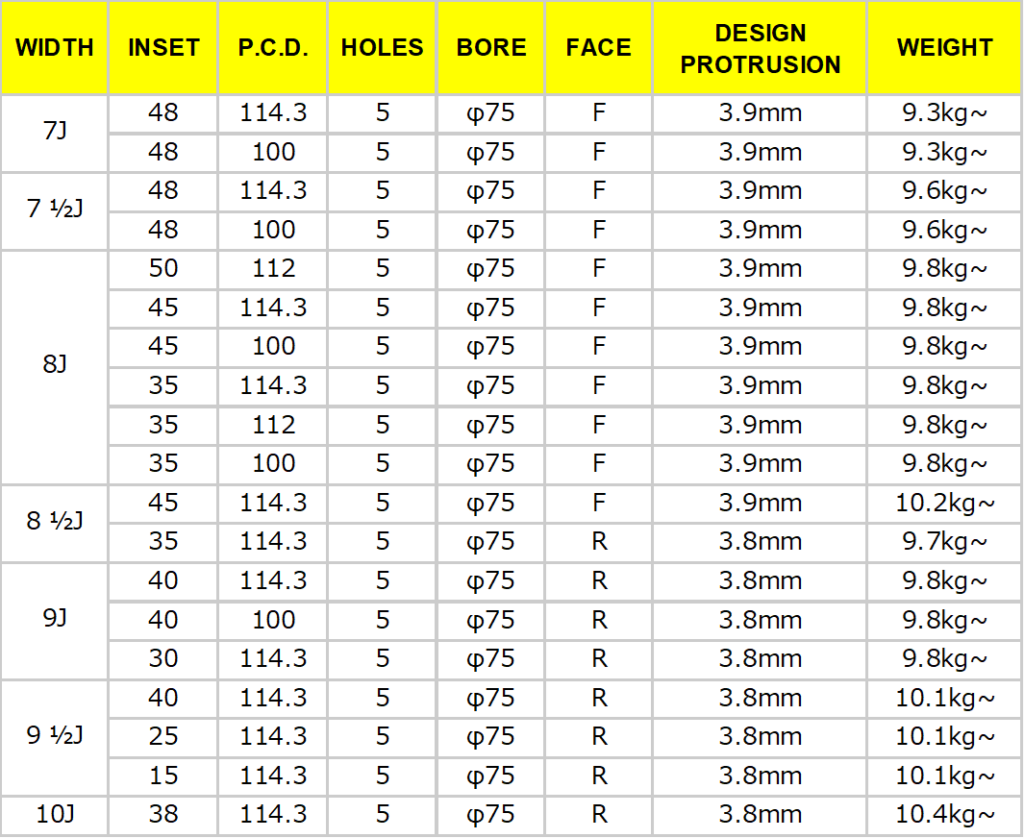This screenshot has width=1024, height=838.
Task: Select the 8 ½J width cell
Action: click(x=54, y=523)
